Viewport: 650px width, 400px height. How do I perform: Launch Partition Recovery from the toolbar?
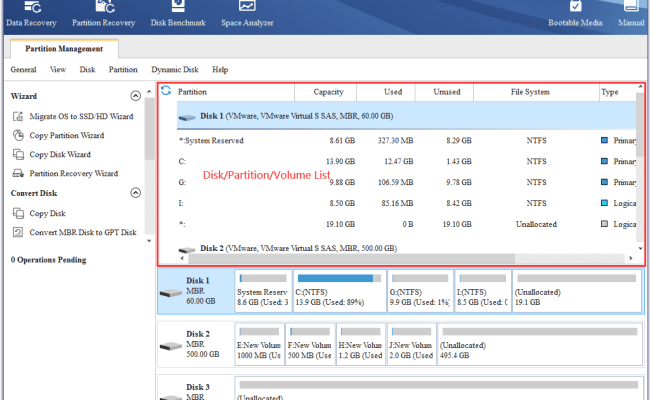pyautogui.click(x=104, y=15)
